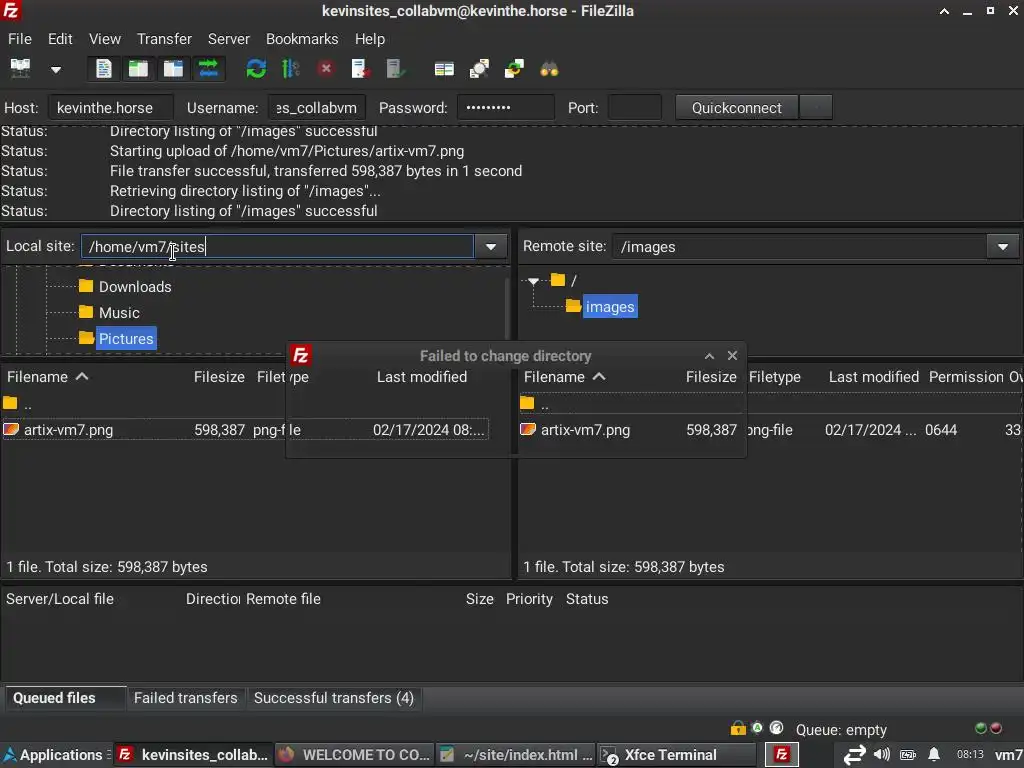
Task: Open the remote parent directory entry
Action: 536,404
